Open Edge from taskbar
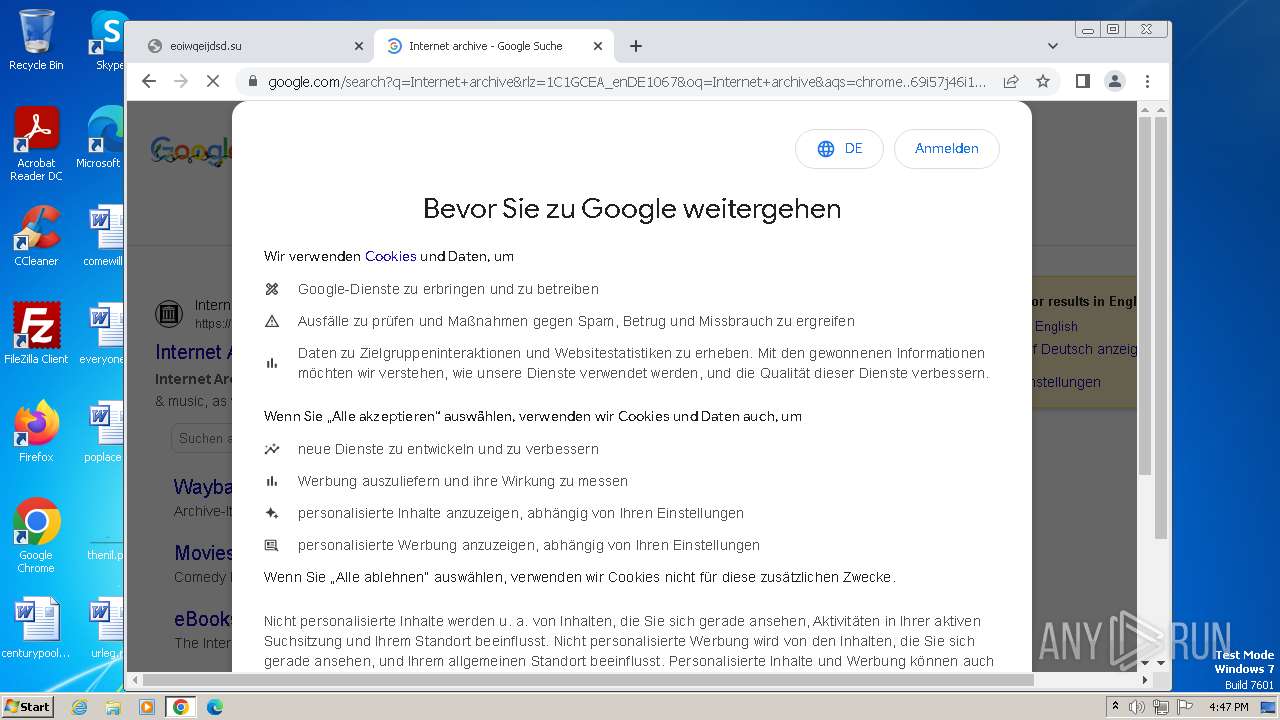 214,707
